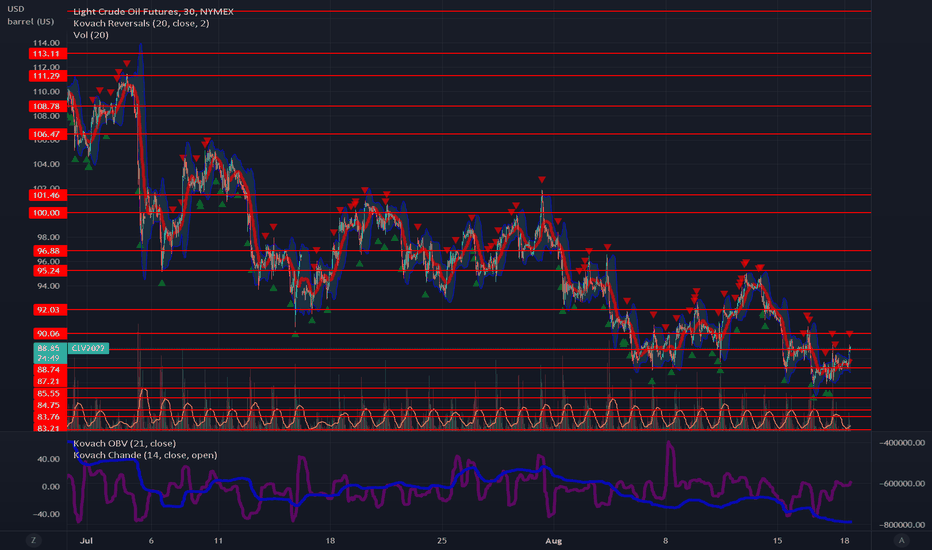
Task: Click the 106.47 red level label
Action: coord(48,134)
